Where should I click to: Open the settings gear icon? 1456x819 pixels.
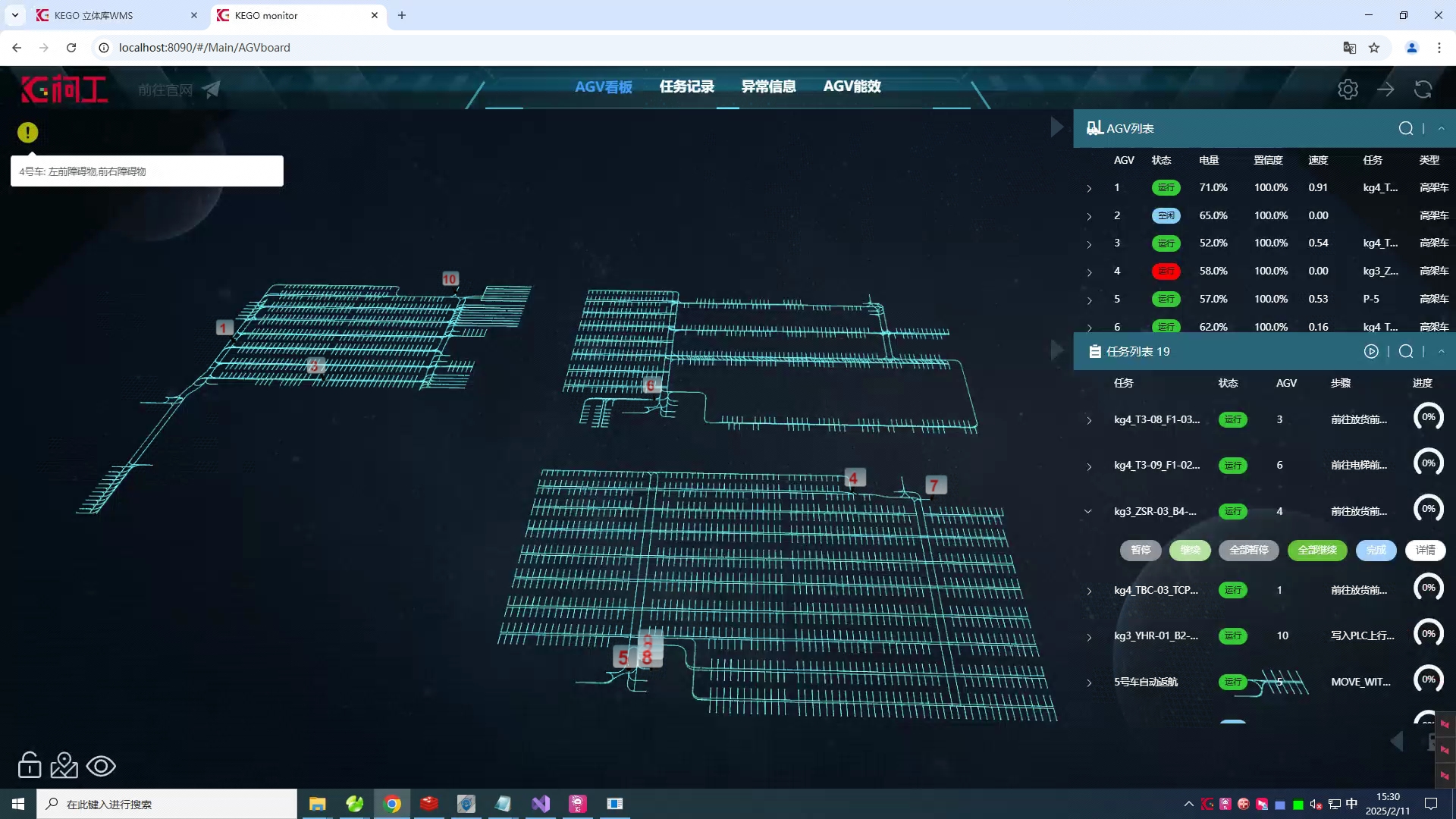click(x=1348, y=89)
